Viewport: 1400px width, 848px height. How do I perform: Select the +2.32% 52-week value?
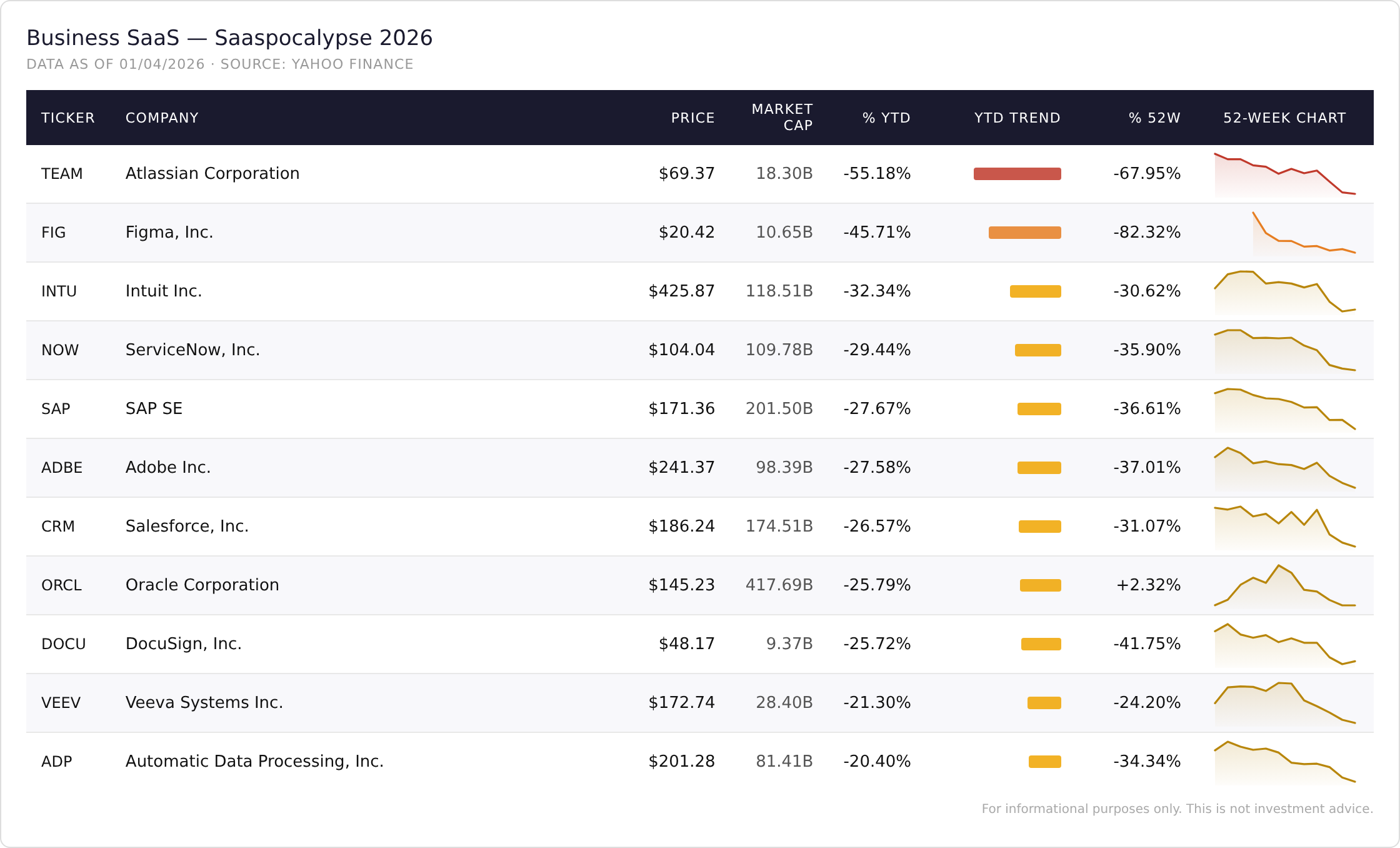1149,585
